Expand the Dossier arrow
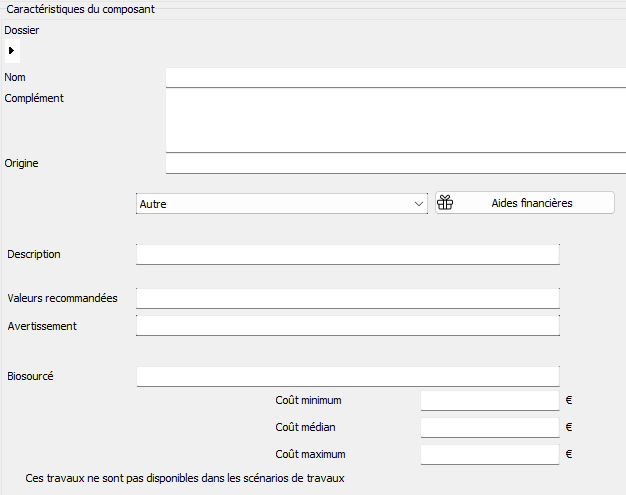Screen dimensions: 626x495 12,51
